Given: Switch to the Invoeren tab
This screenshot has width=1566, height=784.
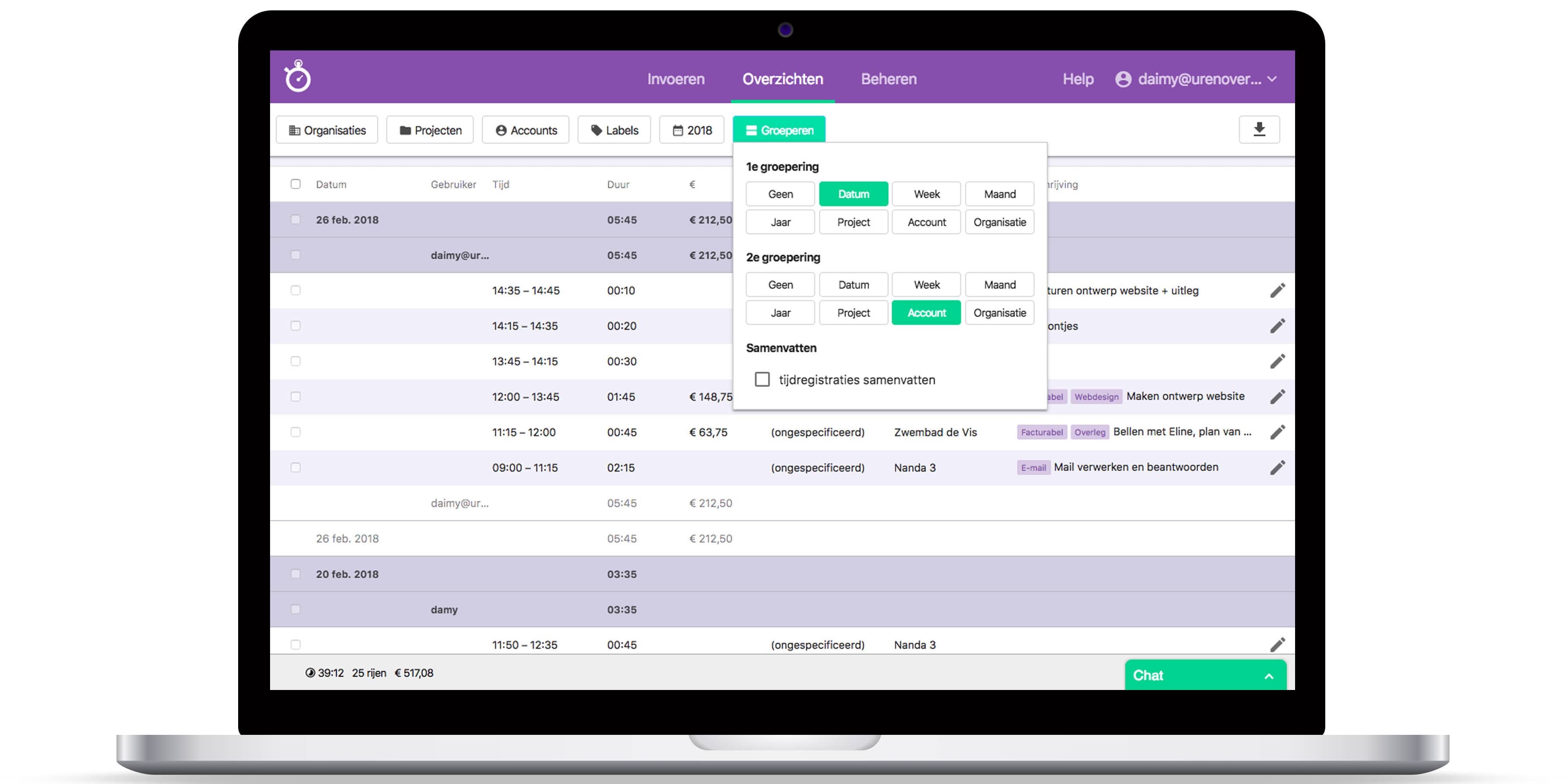Looking at the screenshot, I should click(x=676, y=79).
